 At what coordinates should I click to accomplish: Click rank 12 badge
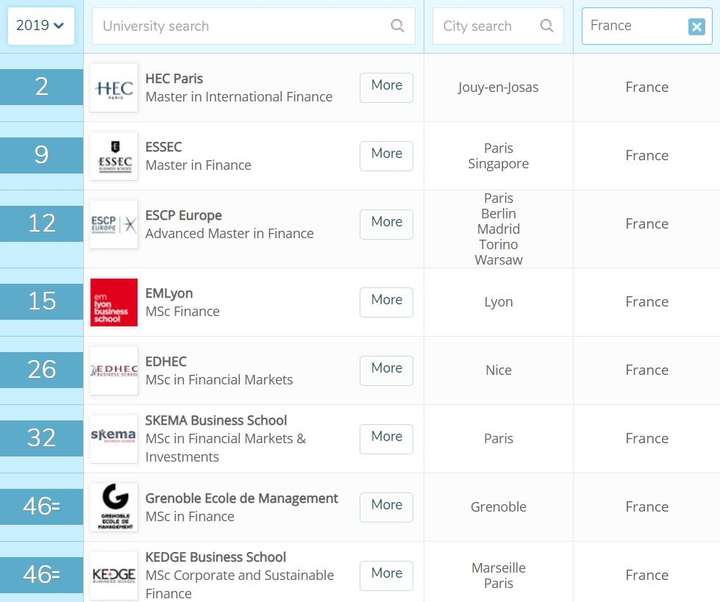(41, 224)
